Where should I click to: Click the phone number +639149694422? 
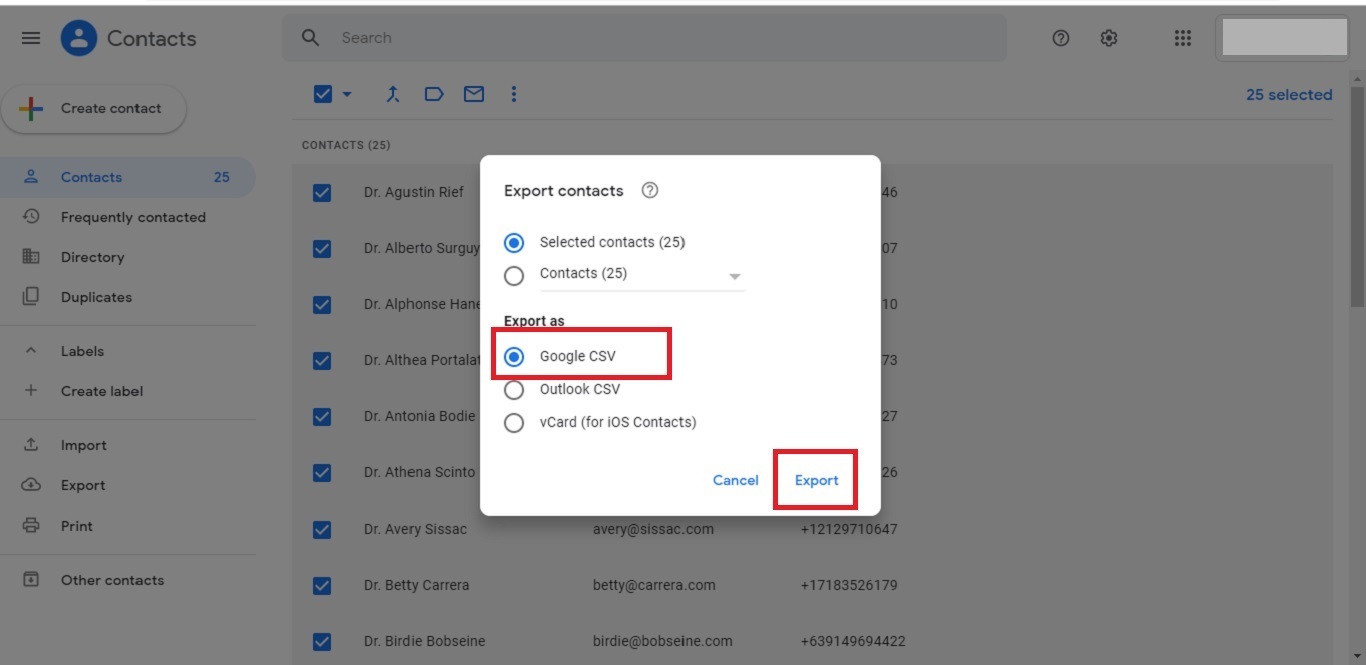[853, 641]
